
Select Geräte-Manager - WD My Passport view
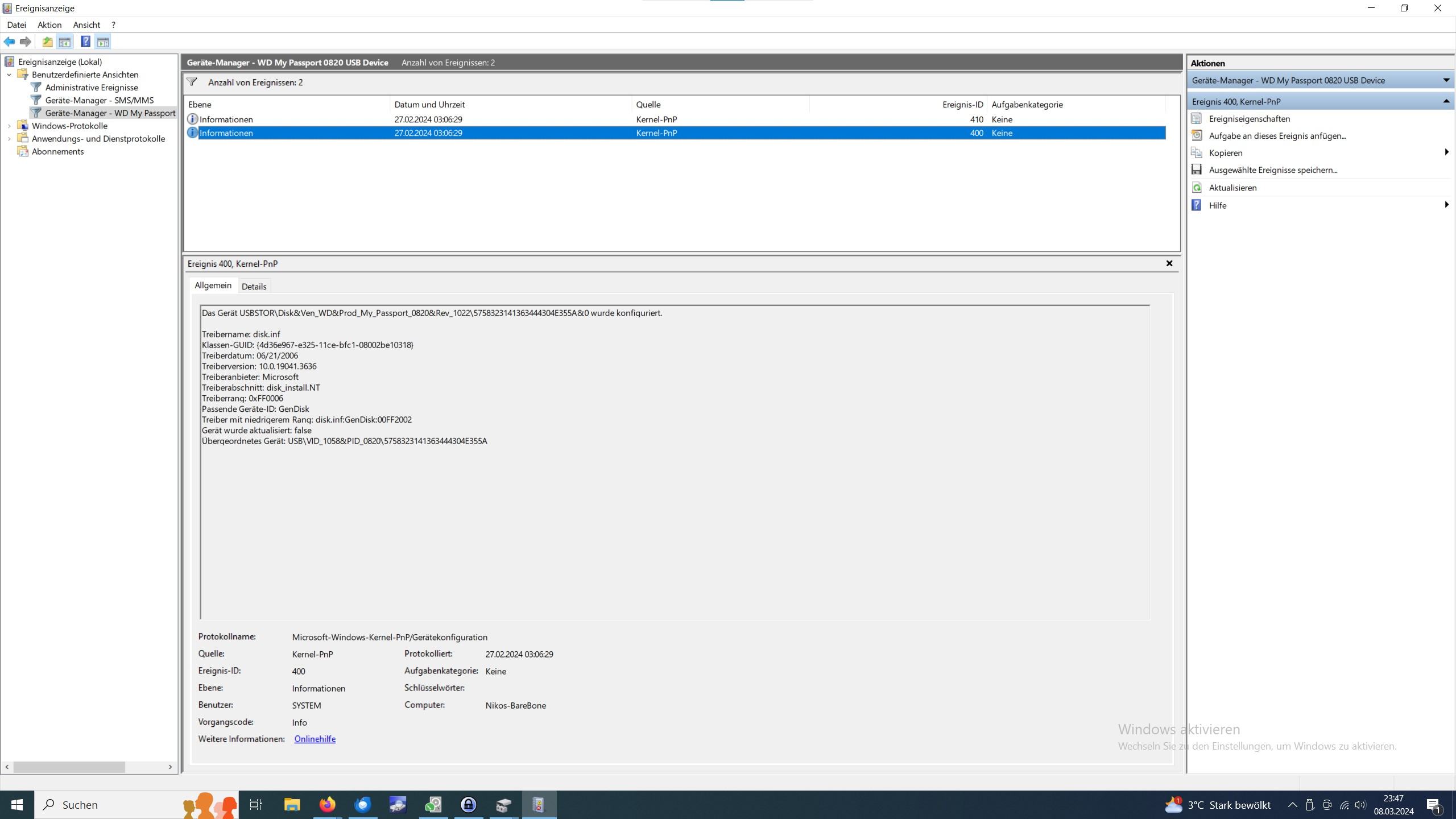pyautogui.click(x=110, y=113)
